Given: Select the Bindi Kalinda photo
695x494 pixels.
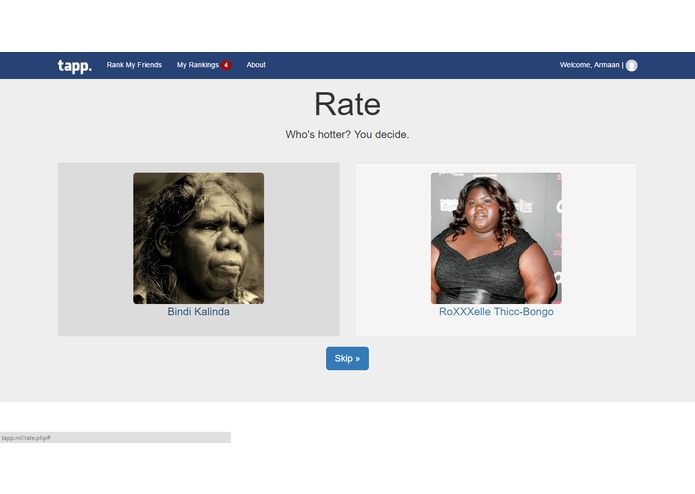Looking at the screenshot, I should tap(199, 238).
